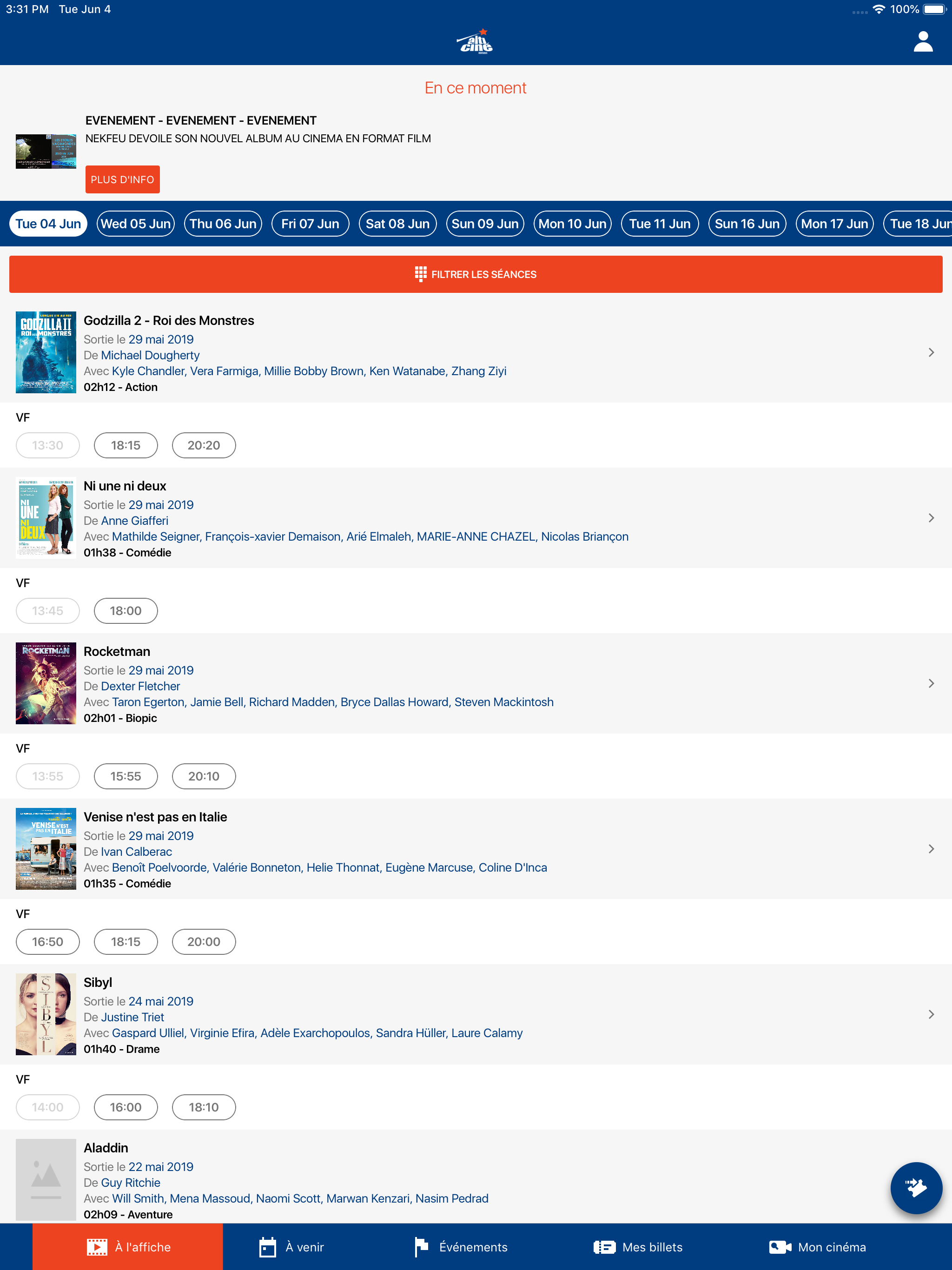This screenshot has height=1270, width=952.
Task: Book Venise n'est pas en Italie at 18:15
Action: click(126, 941)
